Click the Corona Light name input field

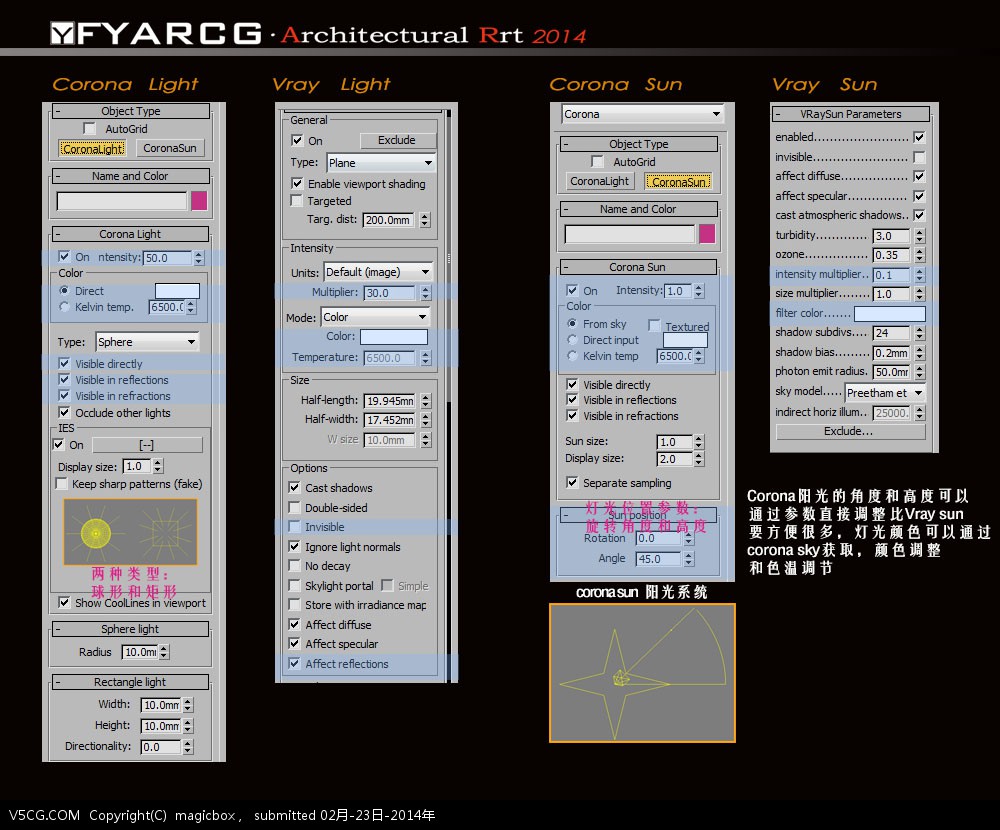pyautogui.click(x=122, y=201)
